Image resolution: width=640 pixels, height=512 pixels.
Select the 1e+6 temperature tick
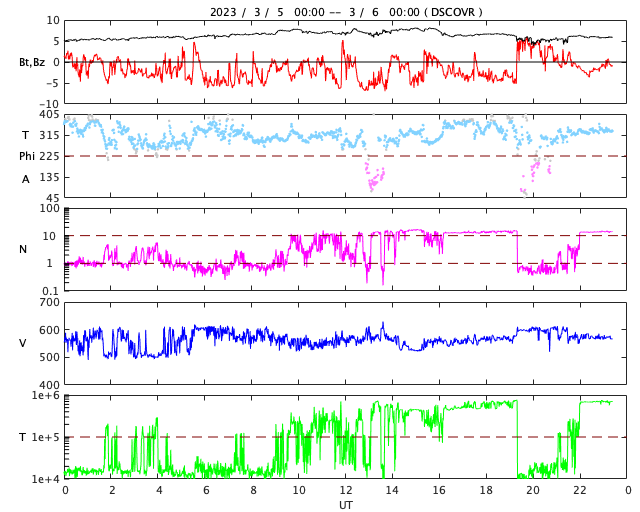[45, 396]
